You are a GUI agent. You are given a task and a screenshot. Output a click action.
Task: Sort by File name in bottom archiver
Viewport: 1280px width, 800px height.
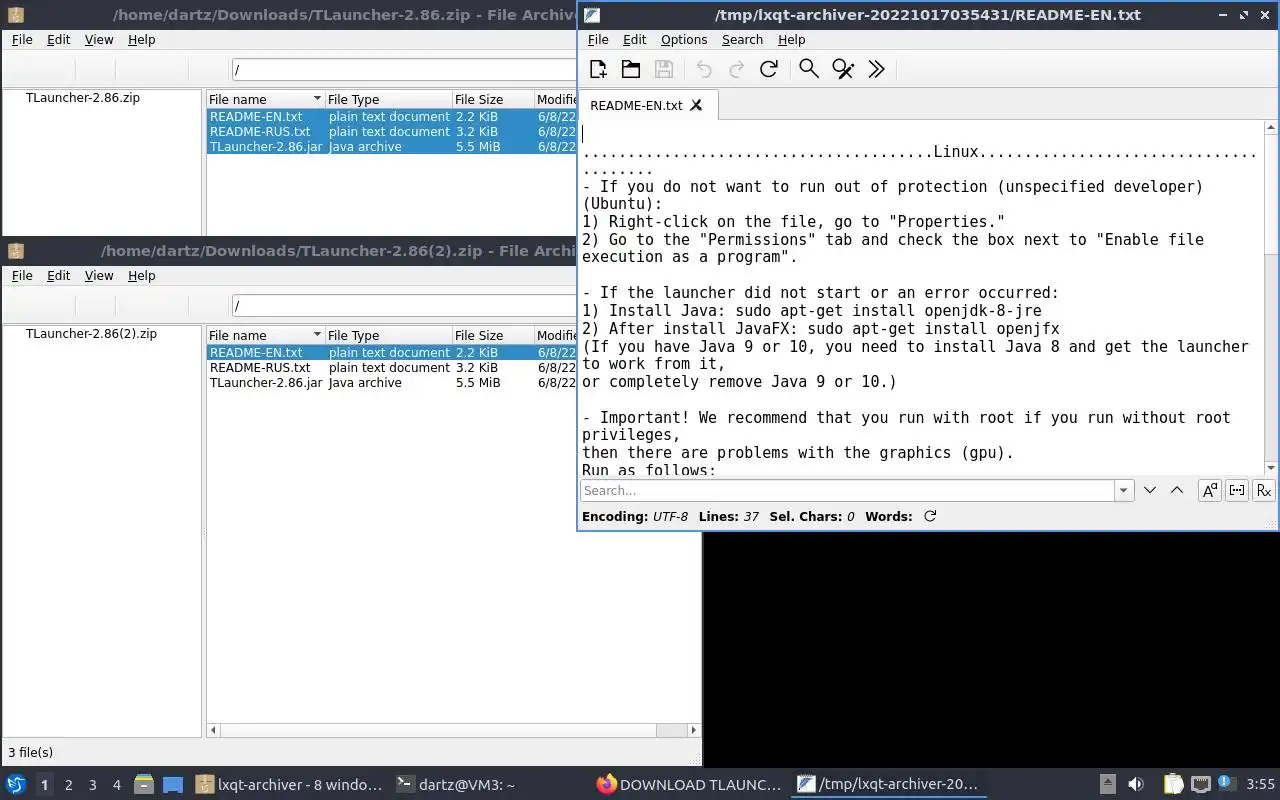265,335
